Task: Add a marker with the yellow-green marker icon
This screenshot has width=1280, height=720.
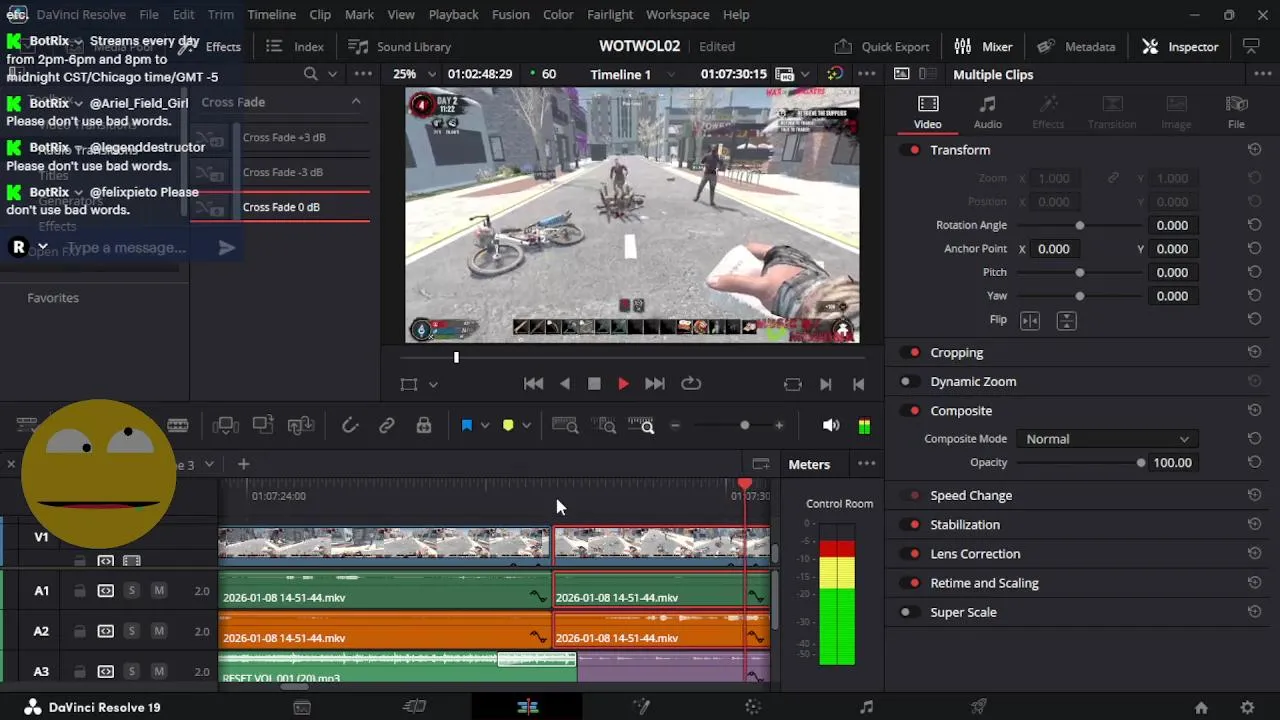Action: [x=508, y=426]
